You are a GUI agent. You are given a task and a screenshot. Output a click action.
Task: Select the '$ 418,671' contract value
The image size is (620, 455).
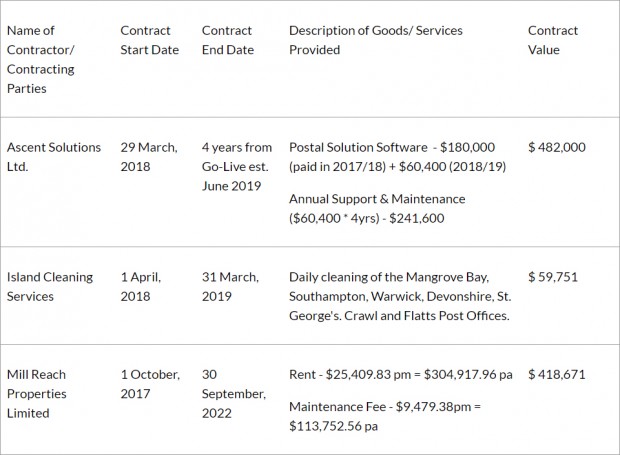[557, 374]
